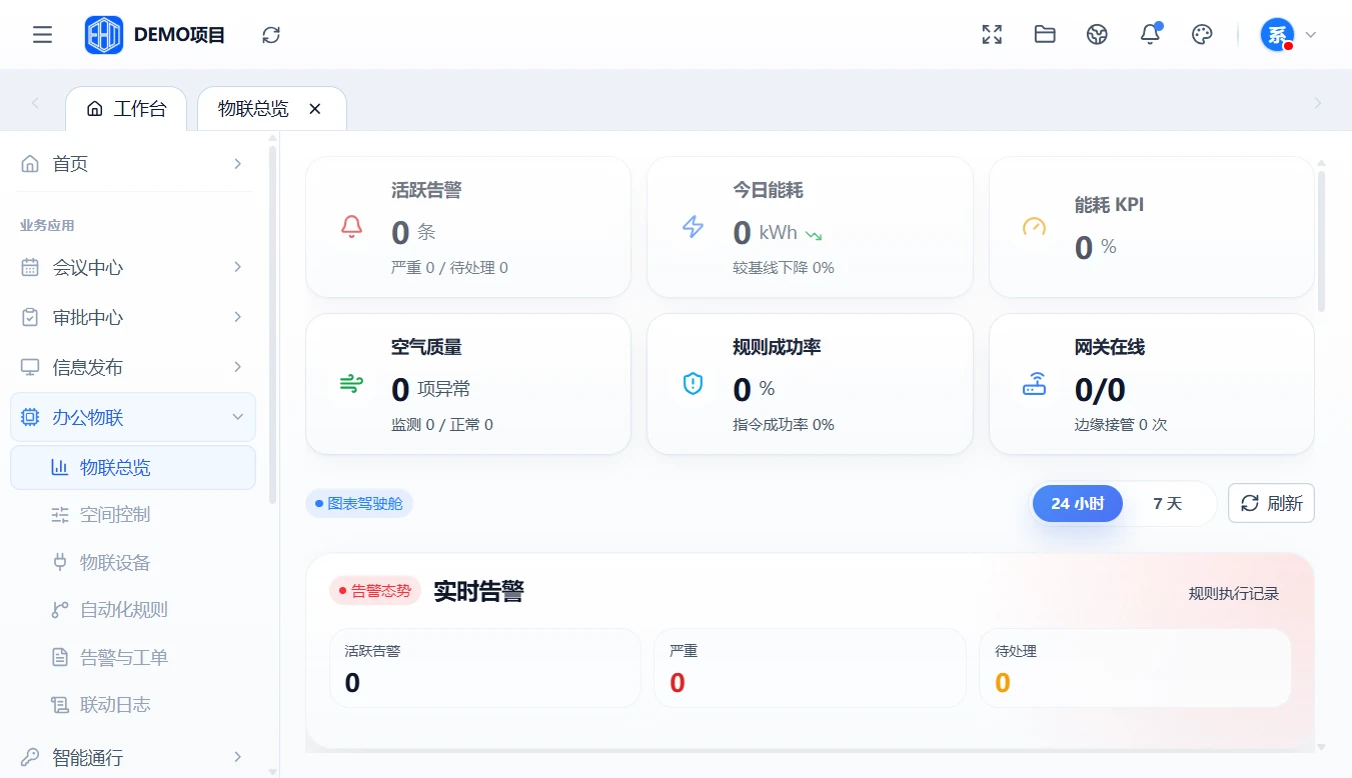Click the globe-style icon in the header

1097,35
